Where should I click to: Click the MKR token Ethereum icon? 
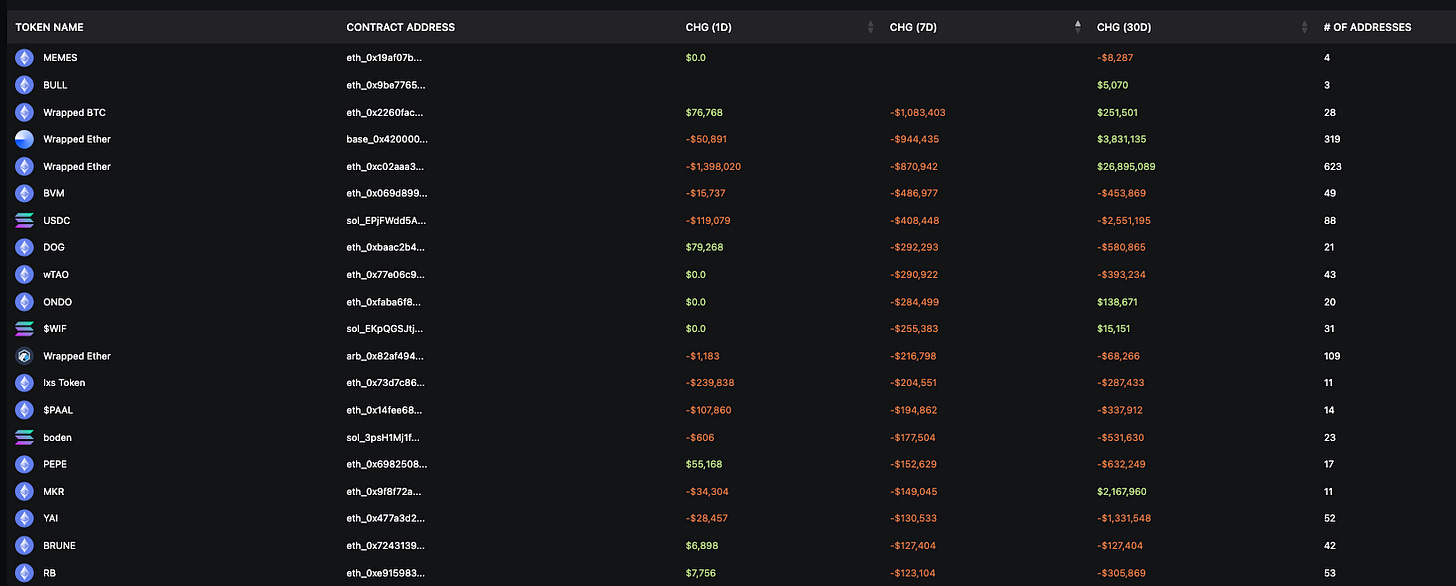point(24,492)
